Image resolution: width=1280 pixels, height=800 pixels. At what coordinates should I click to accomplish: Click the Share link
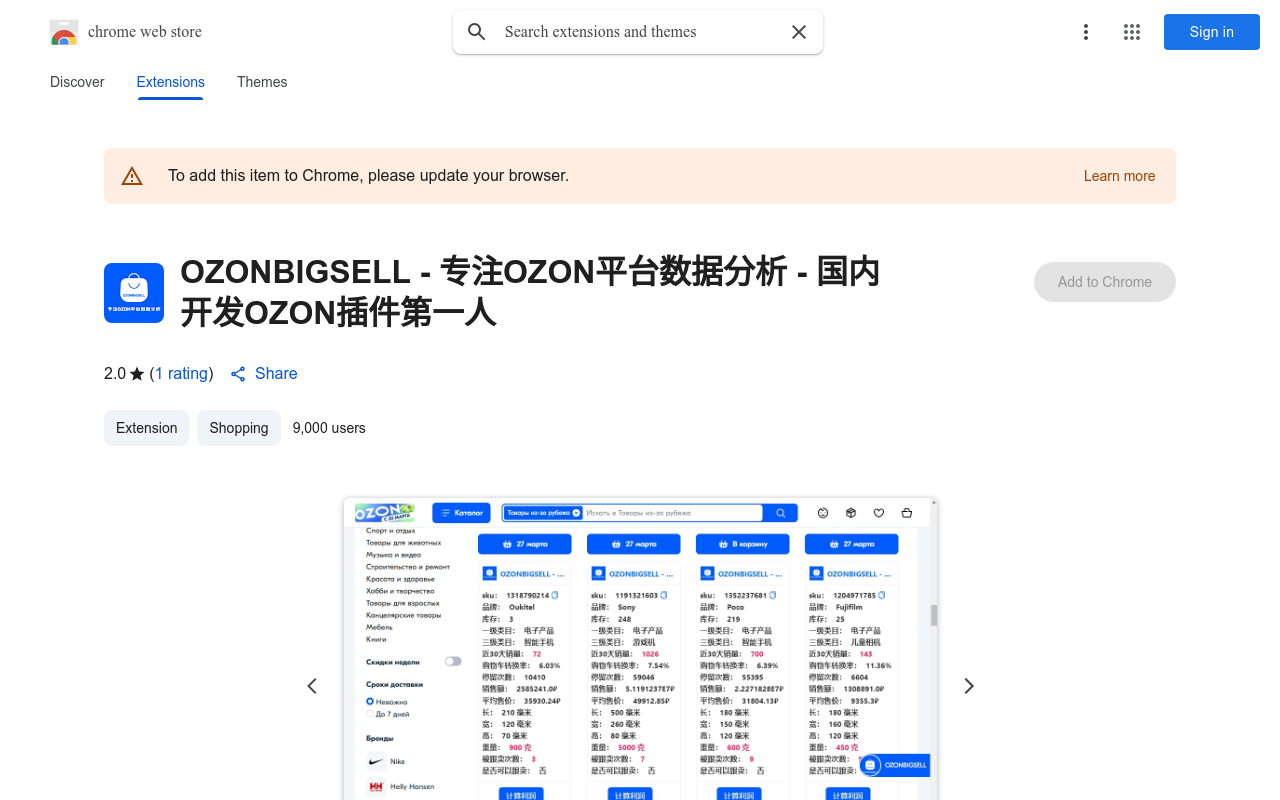click(276, 373)
